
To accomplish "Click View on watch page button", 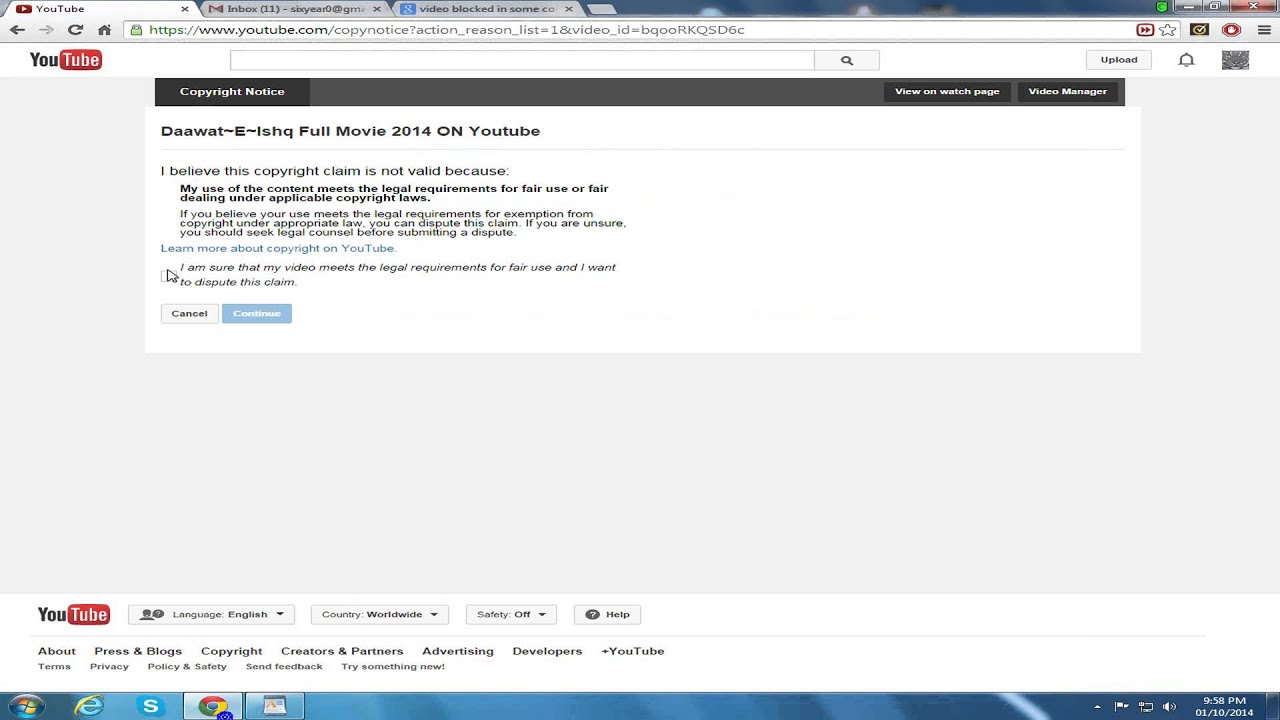I will pos(947,92).
